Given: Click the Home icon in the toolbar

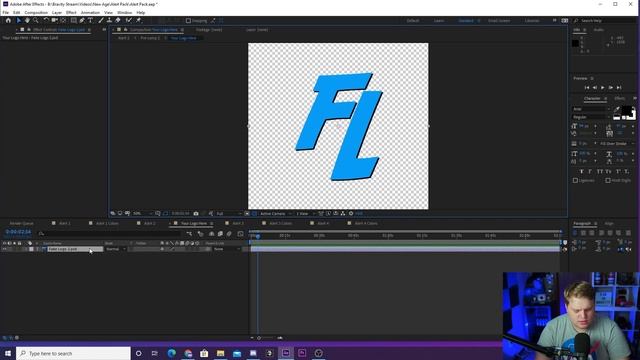Looking at the screenshot, I should (8, 20).
